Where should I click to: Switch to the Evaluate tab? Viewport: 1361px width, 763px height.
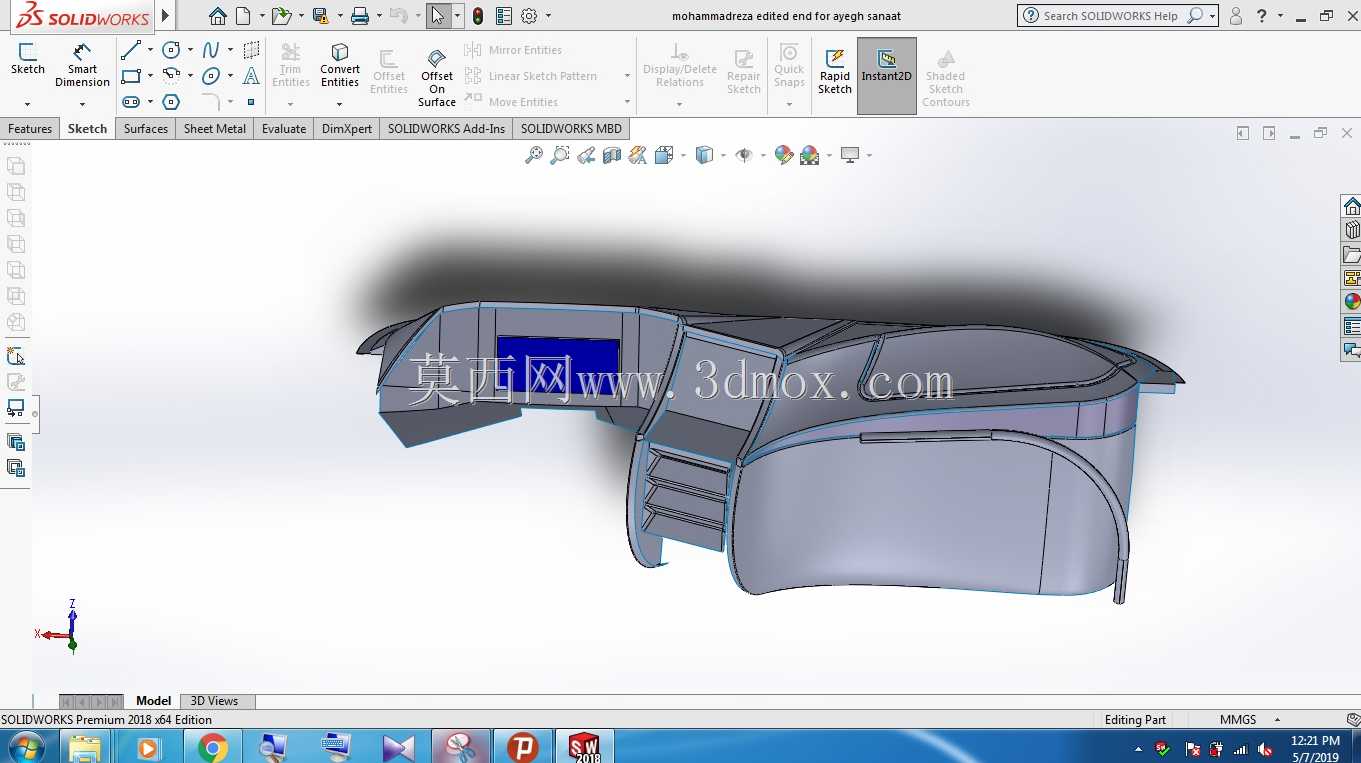(x=284, y=129)
